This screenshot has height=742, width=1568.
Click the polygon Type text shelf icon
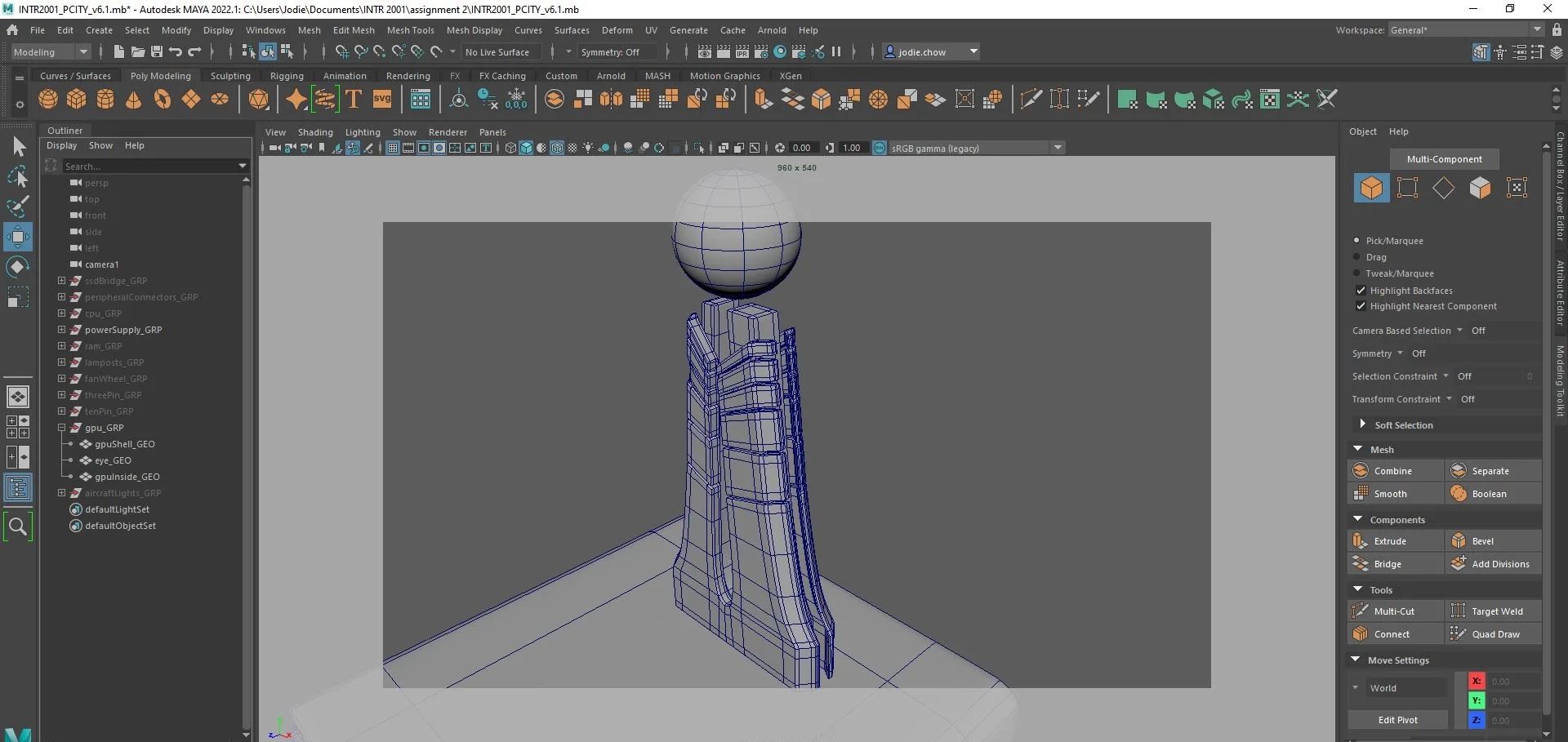coord(354,100)
